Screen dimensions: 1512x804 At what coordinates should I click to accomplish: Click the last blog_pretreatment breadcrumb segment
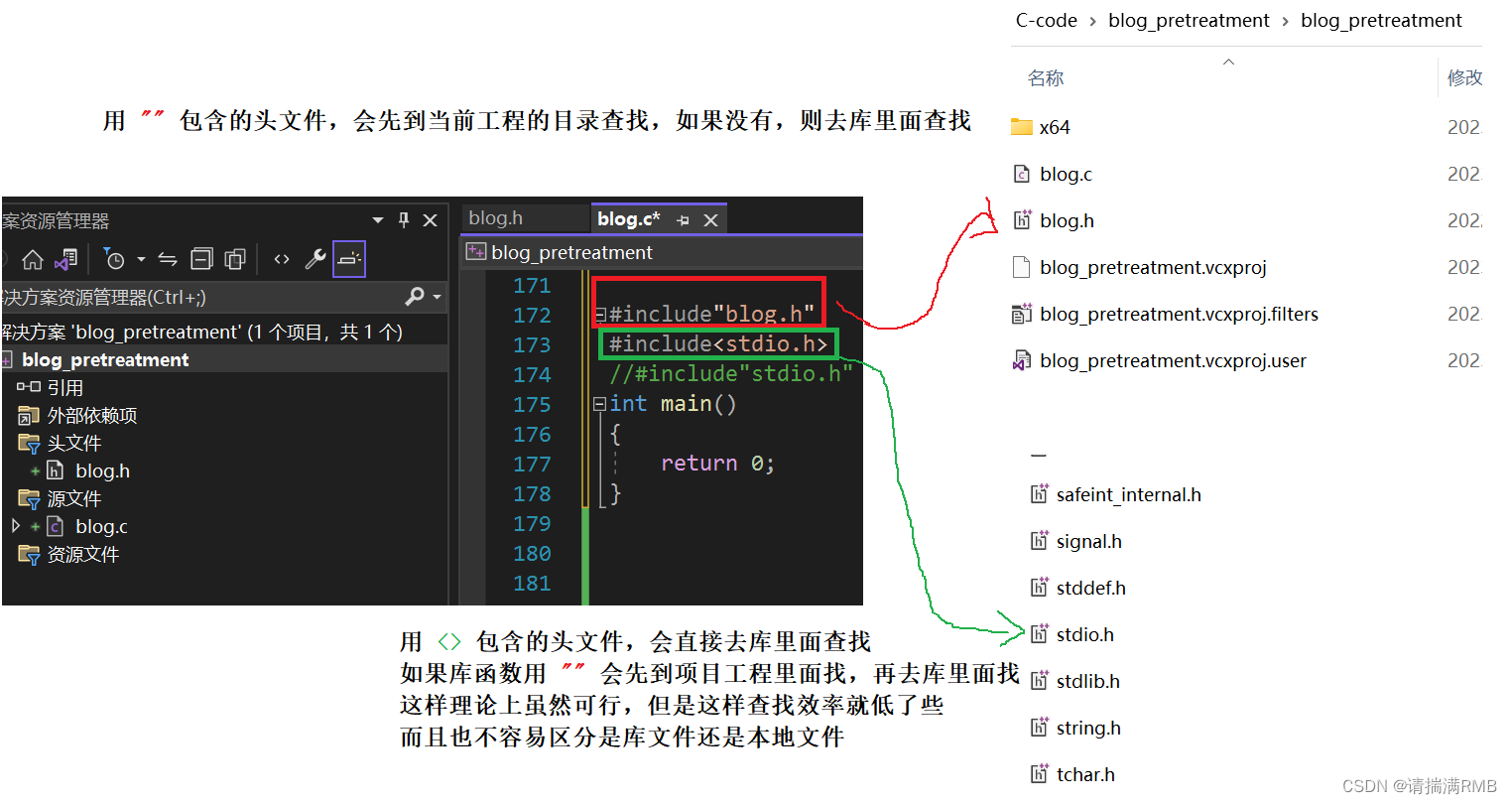pyautogui.click(x=1381, y=20)
